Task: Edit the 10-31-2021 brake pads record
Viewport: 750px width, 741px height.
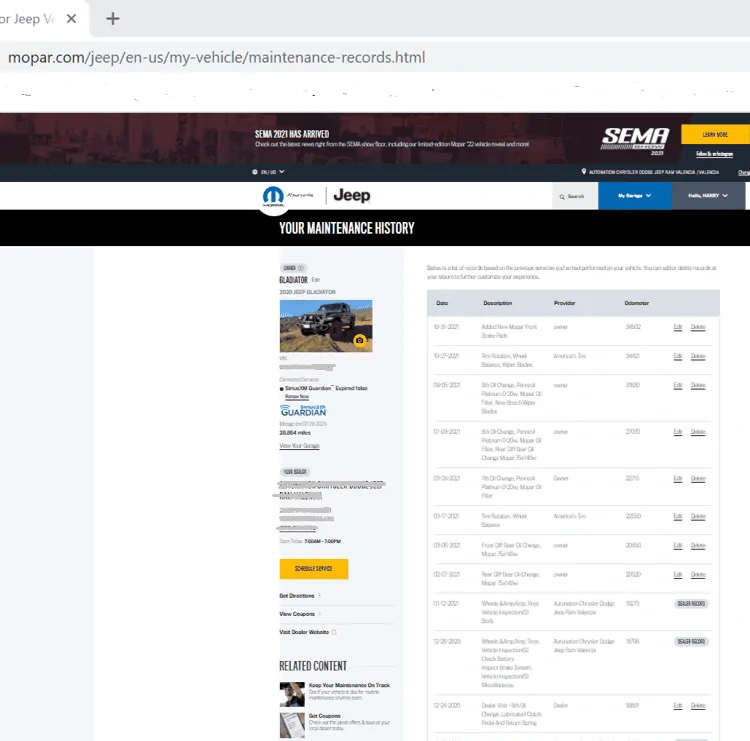Action: [x=678, y=327]
